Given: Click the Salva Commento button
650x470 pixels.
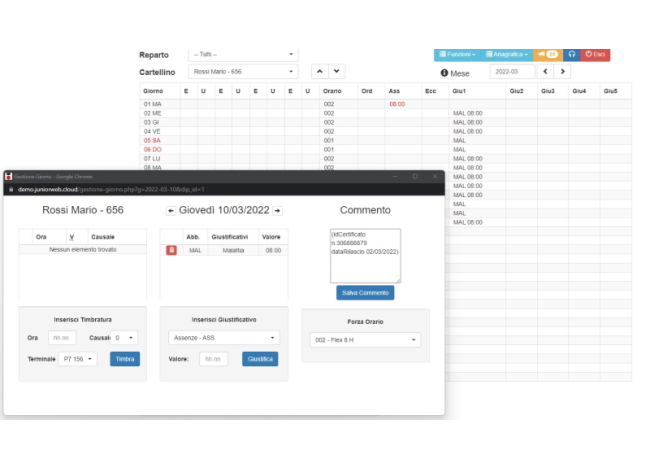Looking at the screenshot, I should click(365, 292).
